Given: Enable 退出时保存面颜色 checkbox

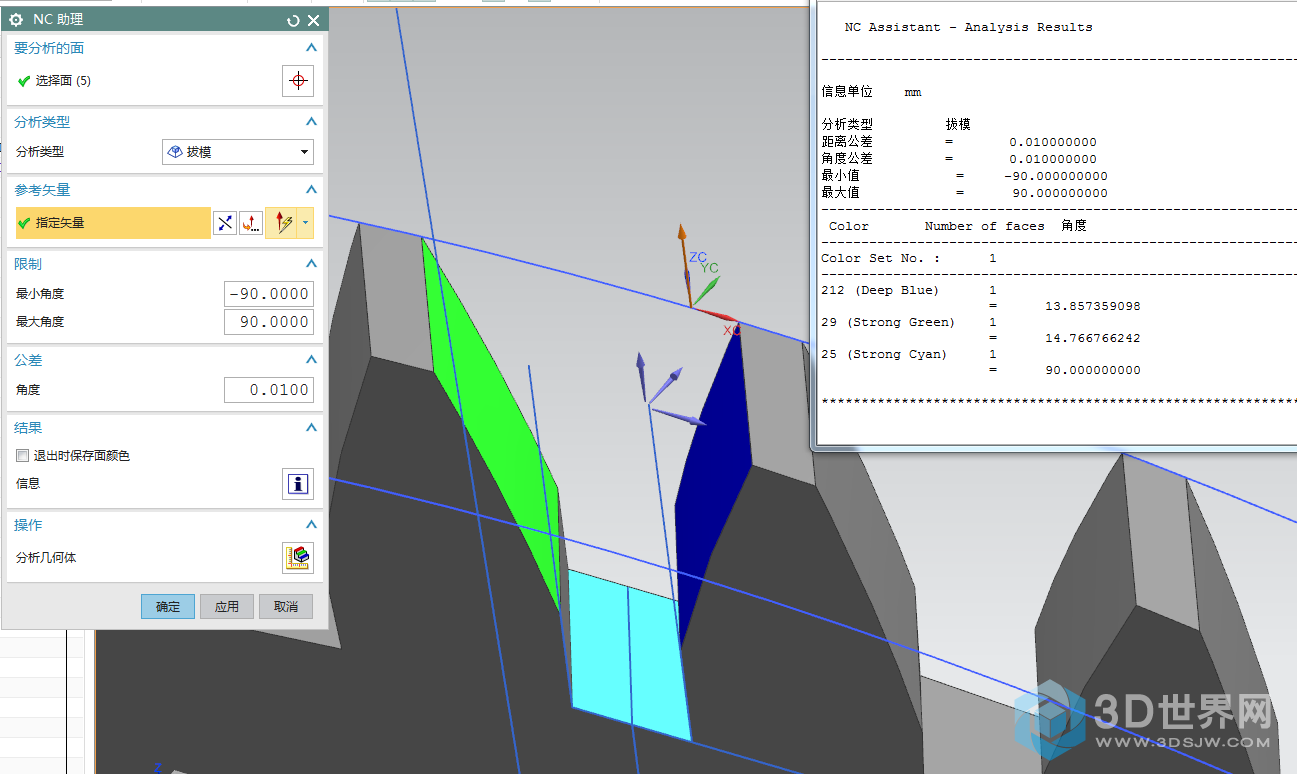Looking at the screenshot, I should pyautogui.click(x=22, y=456).
